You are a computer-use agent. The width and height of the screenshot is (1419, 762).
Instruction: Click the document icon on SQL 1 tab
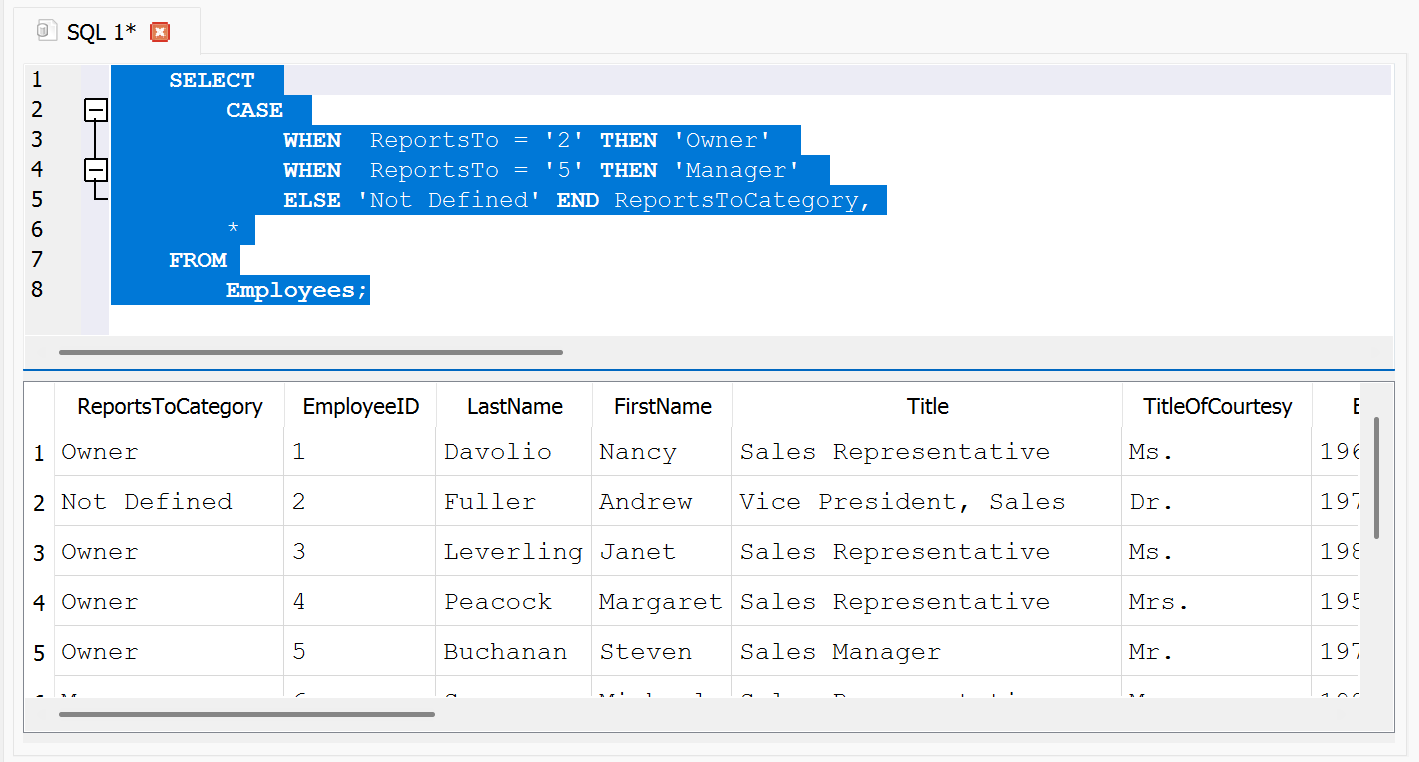click(x=47, y=31)
